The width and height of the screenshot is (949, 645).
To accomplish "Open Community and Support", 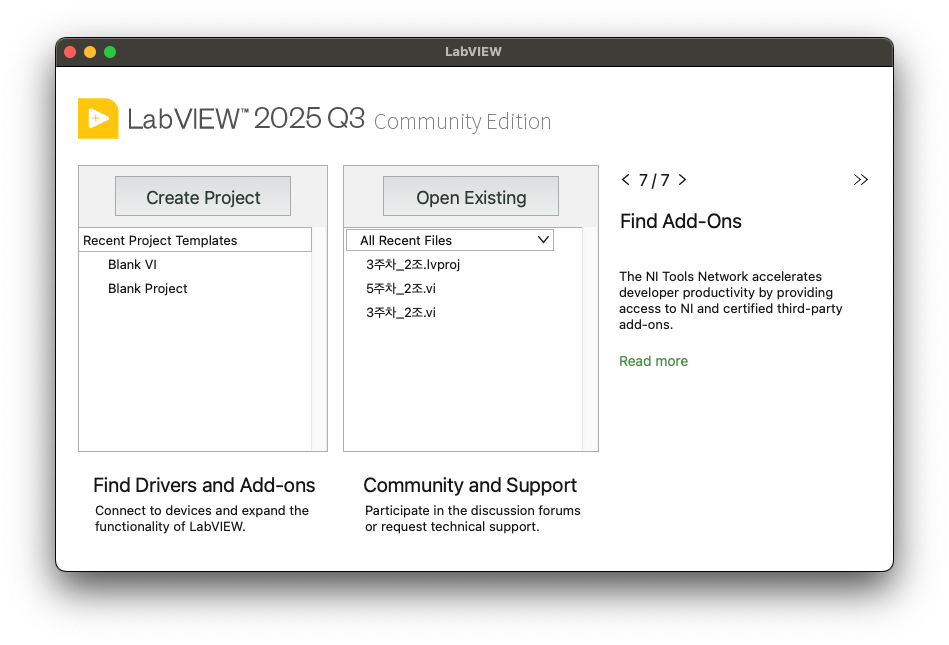I will coord(470,485).
